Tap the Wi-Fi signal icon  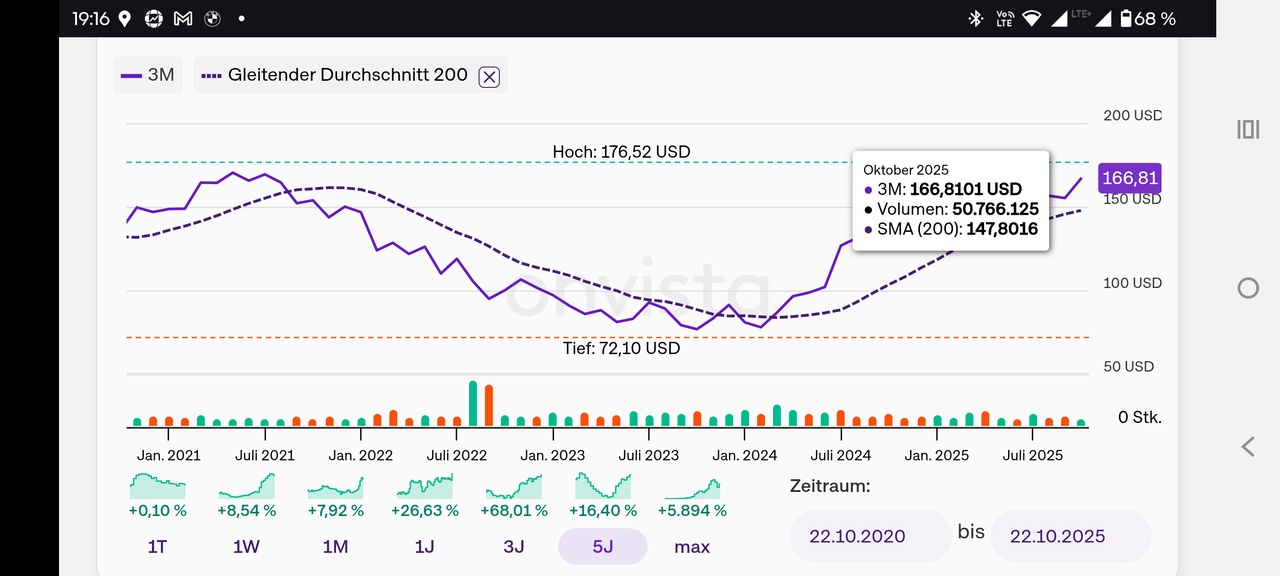[1031, 18]
